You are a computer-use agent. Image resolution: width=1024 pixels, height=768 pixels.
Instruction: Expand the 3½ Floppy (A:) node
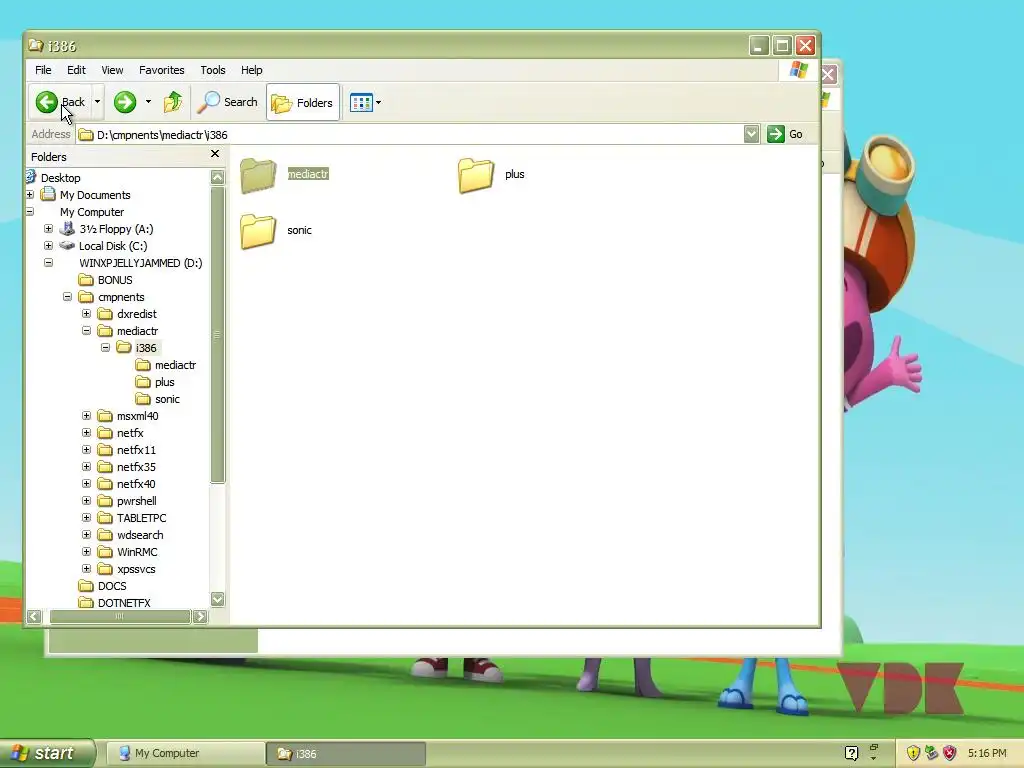(48, 229)
